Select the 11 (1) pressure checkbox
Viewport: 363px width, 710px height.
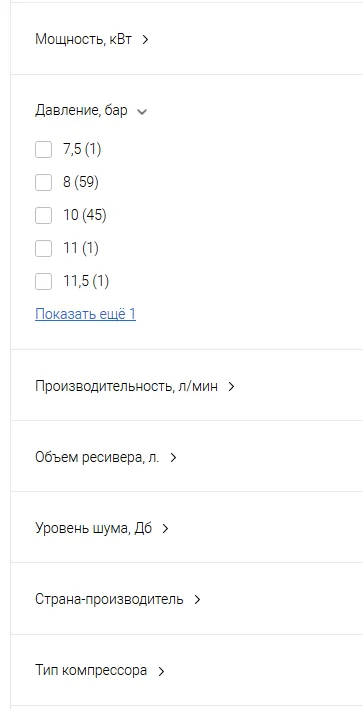pyautogui.click(x=43, y=249)
